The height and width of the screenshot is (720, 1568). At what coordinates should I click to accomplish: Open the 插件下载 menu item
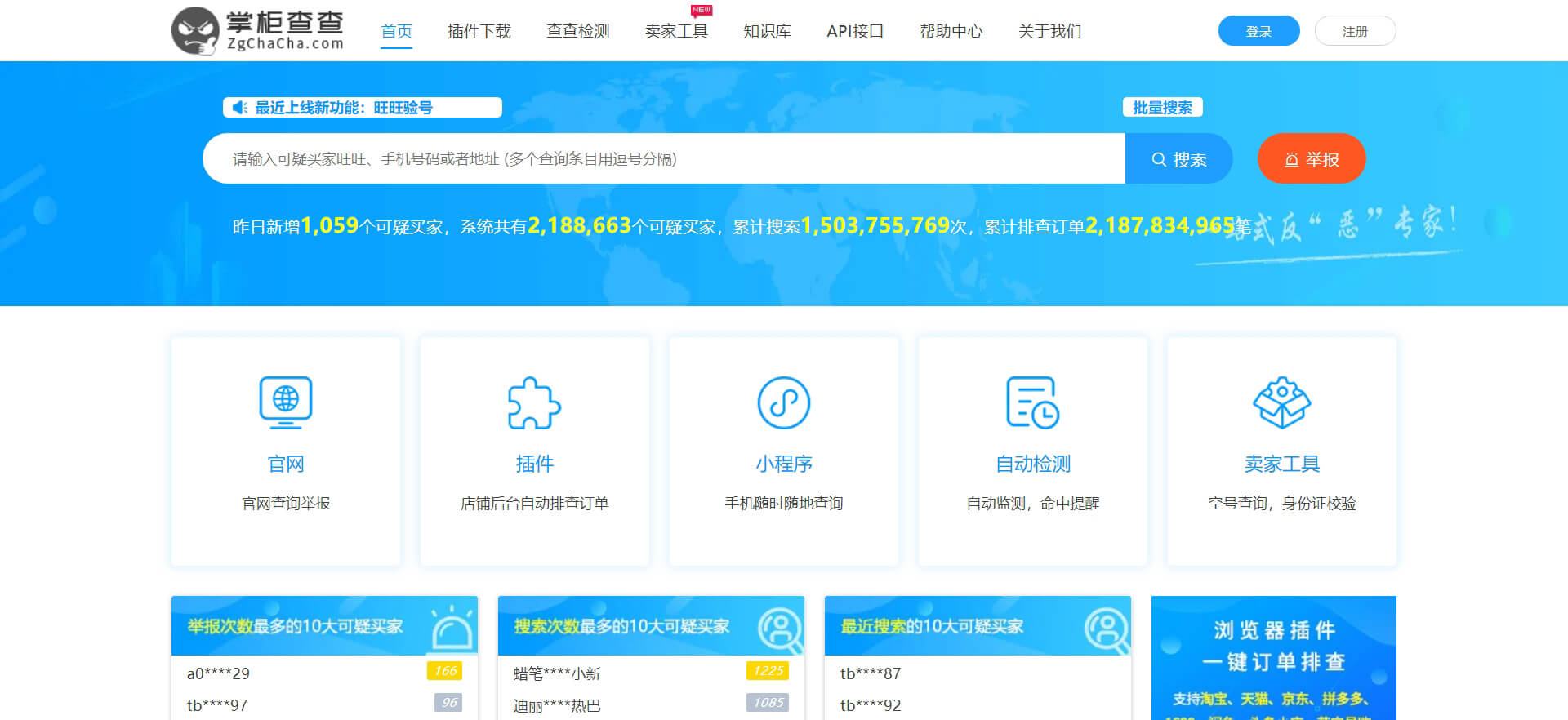(479, 31)
